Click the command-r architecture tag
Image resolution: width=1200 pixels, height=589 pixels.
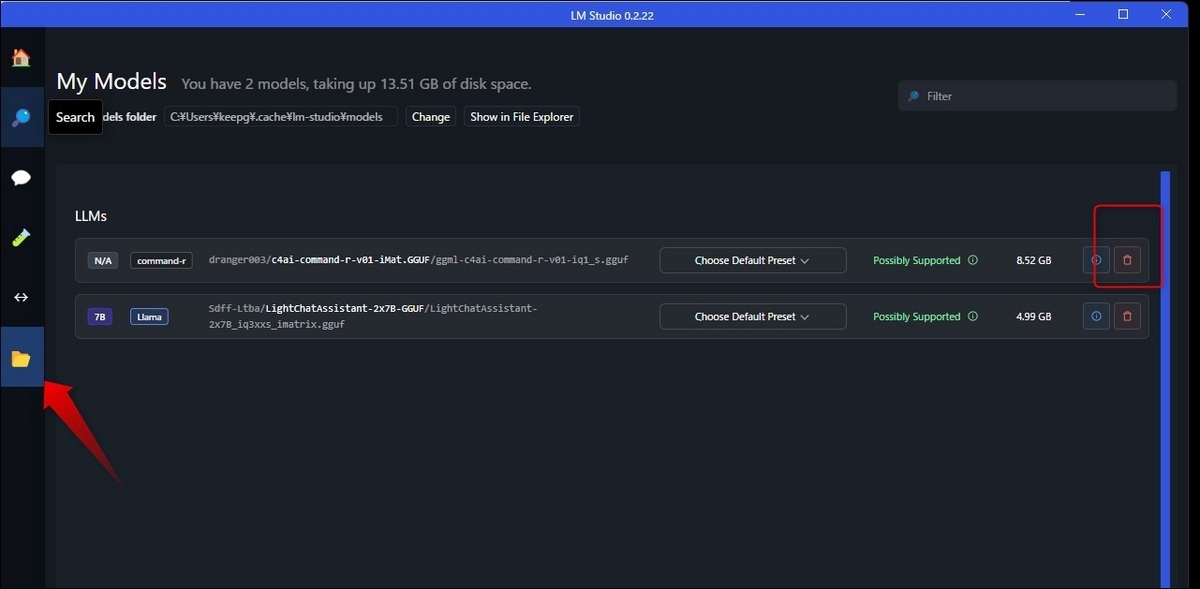160,261
